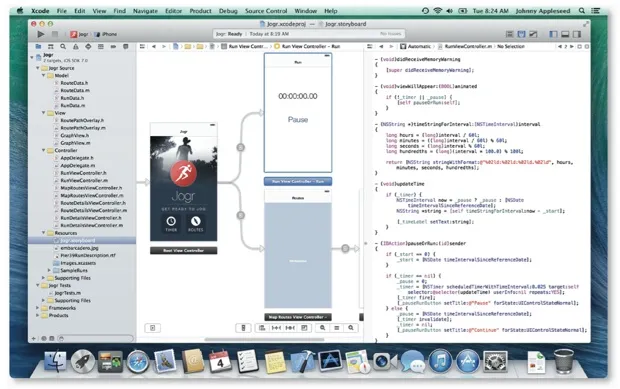
Task: Open the Debug menu
Action: point(228,11)
